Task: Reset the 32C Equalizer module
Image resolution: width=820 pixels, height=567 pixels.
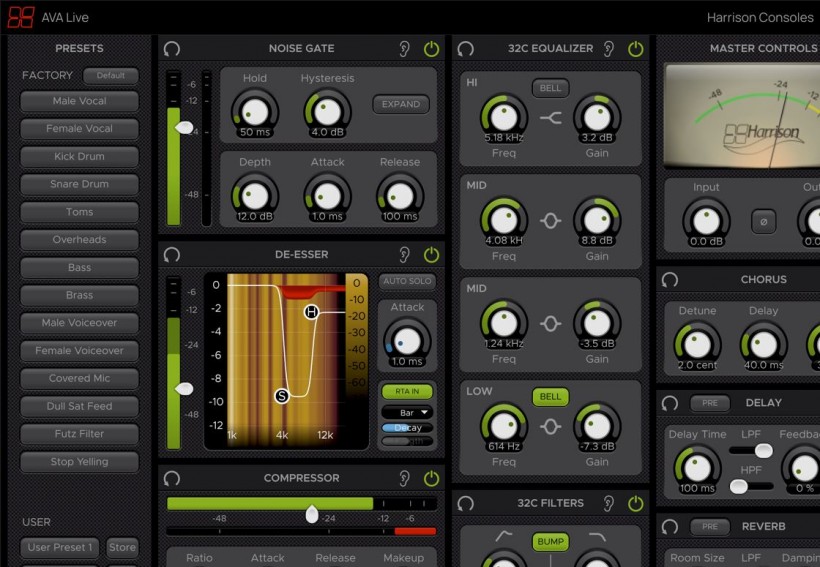Action: 465,48
